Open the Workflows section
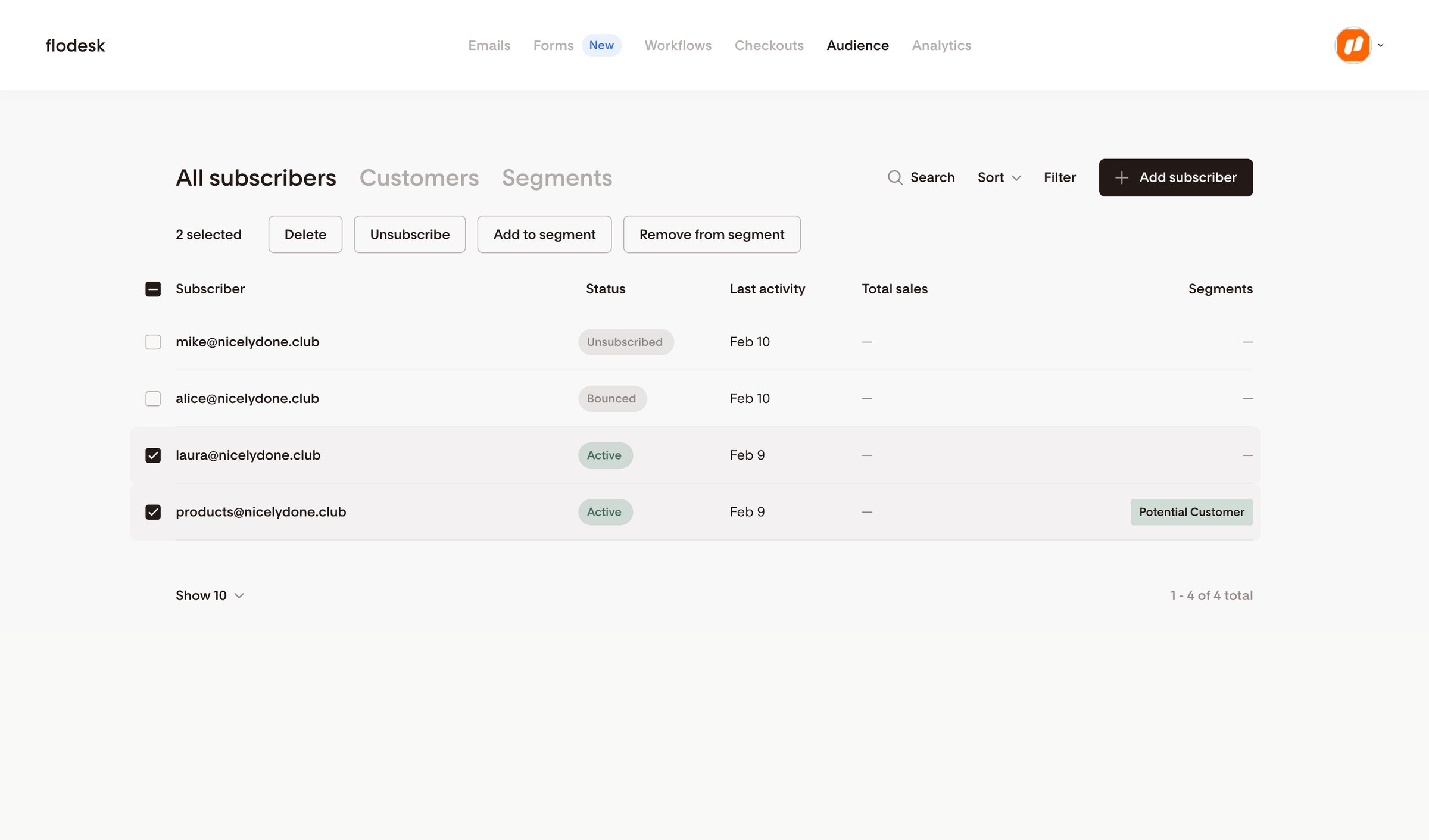 pyautogui.click(x=678, y=45)
